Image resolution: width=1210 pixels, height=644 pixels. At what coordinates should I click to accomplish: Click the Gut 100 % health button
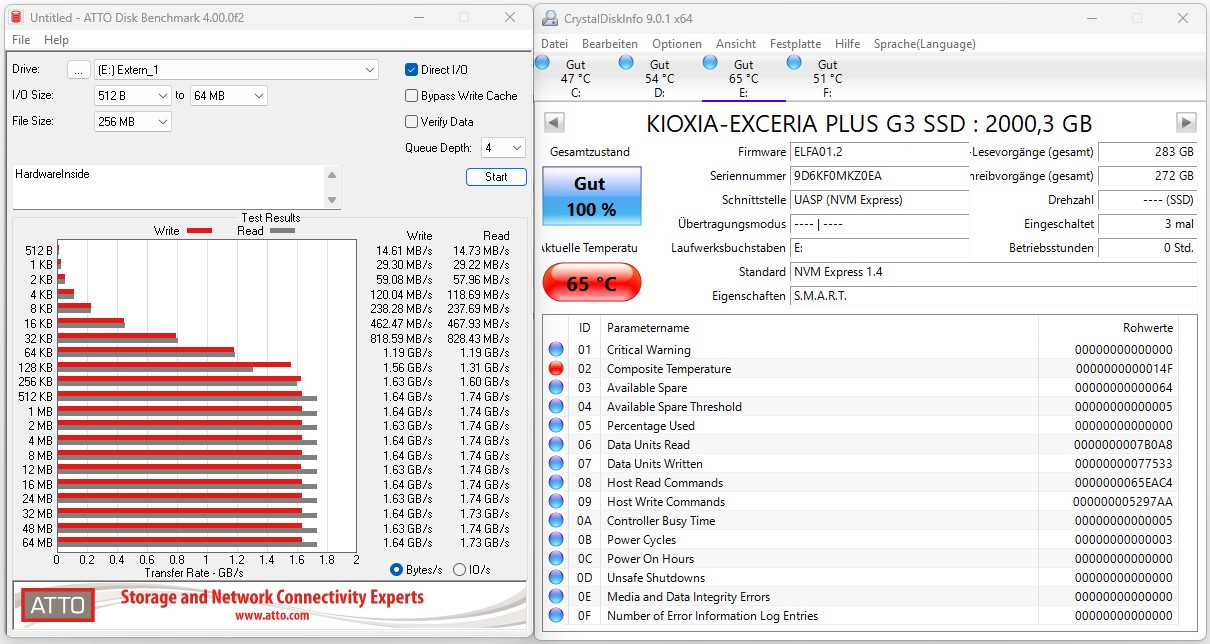[591, 197]
